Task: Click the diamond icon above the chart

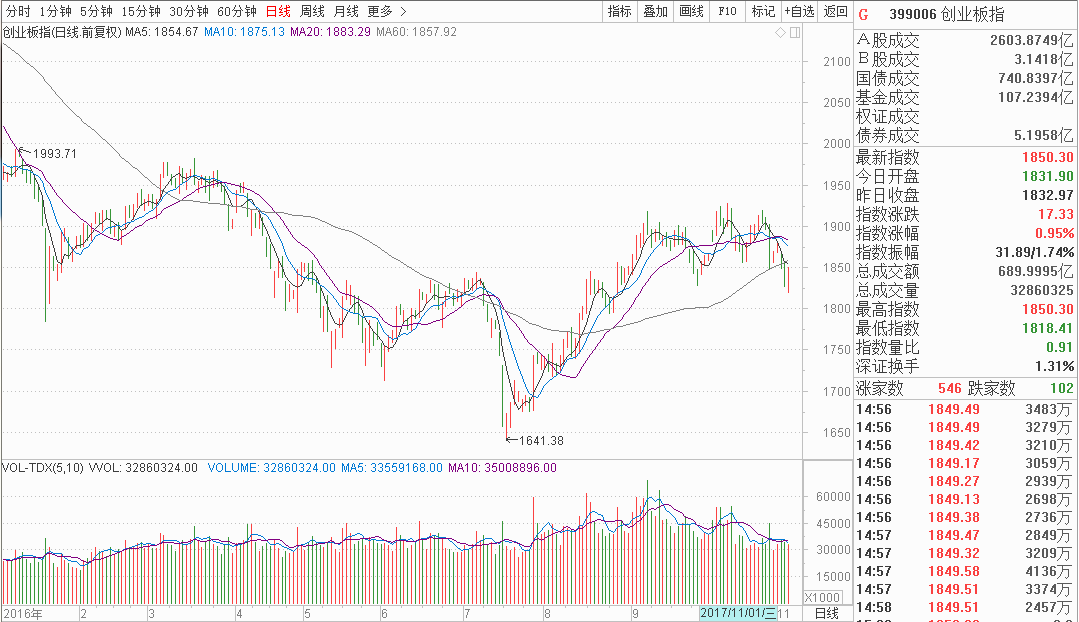Action: [781, 33]
